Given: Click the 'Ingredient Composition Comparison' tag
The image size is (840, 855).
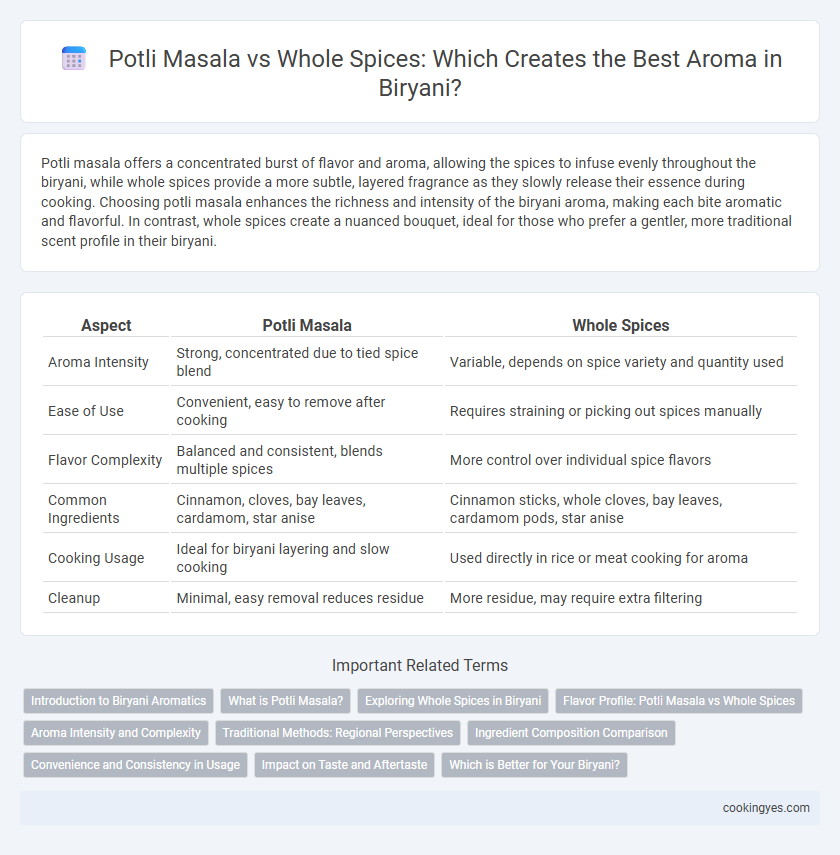Looking at the screenshot, I should [571, 733].
